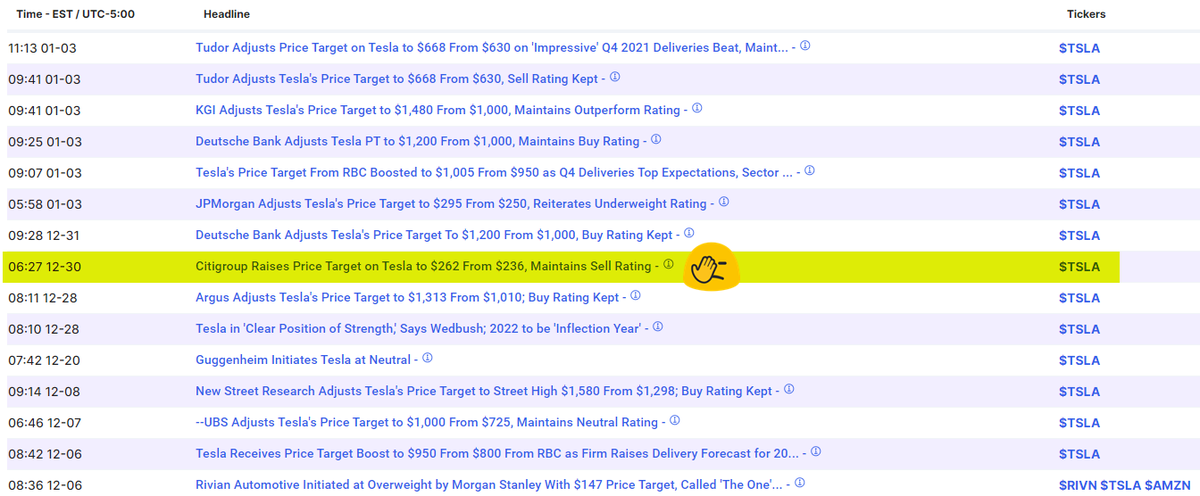Click info icon after Guggenheim Neutral headline
Screen dimensions: 1200x496
click(427, 357)
